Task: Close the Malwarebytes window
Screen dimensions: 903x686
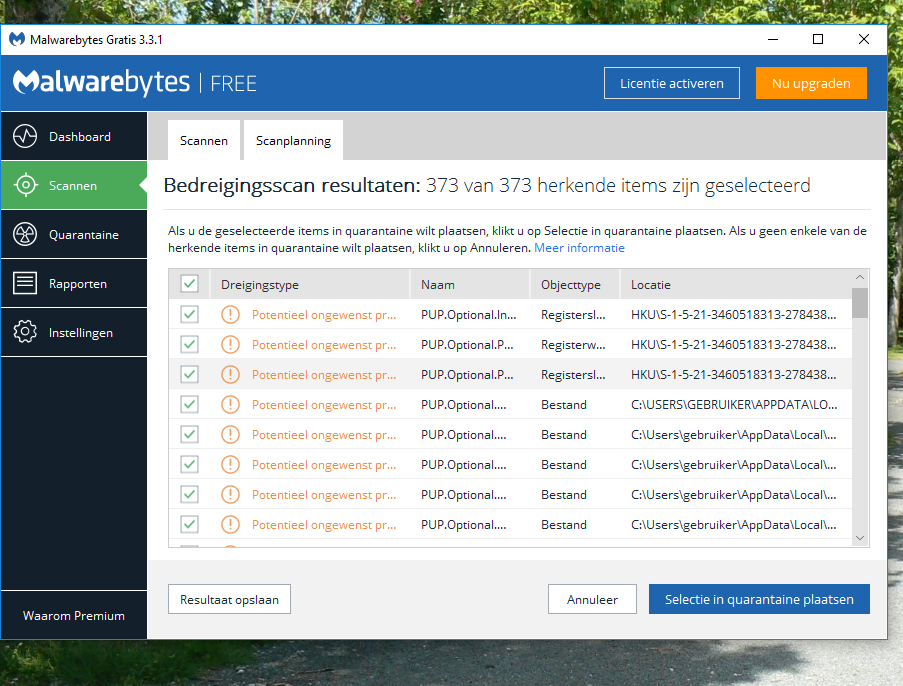Action: [x=864, y=39]
